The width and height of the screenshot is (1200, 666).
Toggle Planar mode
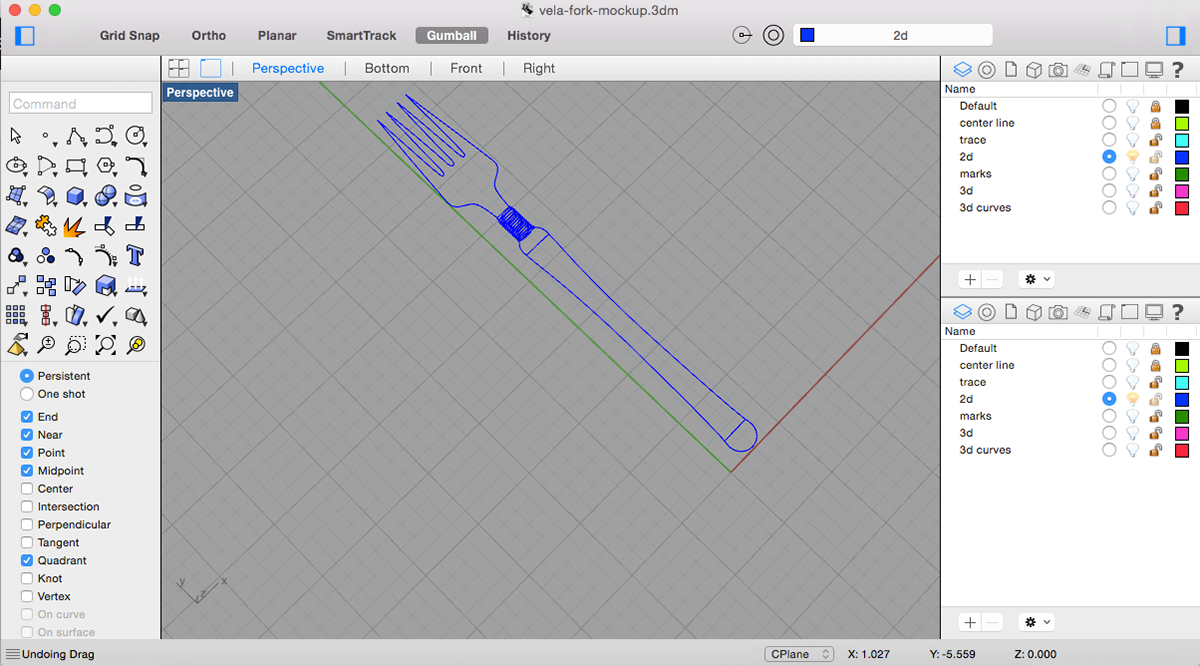pyautogui.click(x=277, y=35)
